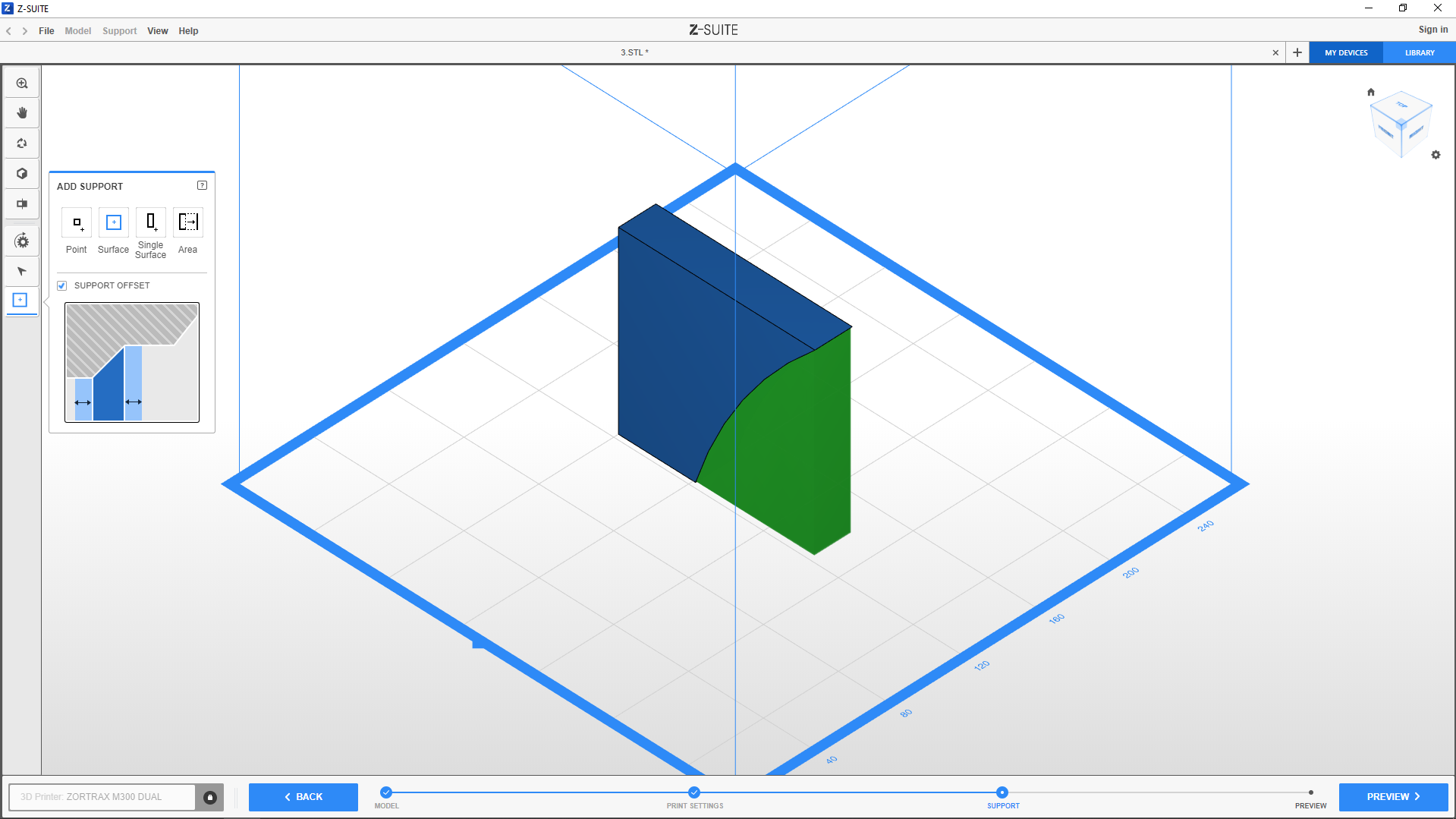1456x819 pixels.
Task: Reset view with the home icon
Action: [1370, 93]
